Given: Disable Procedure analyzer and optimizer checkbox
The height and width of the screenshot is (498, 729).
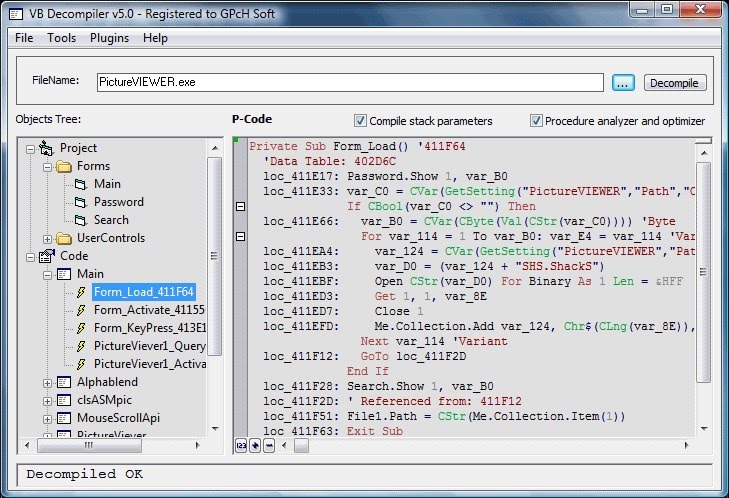Looking at the screenshot, I should point(536,121).
